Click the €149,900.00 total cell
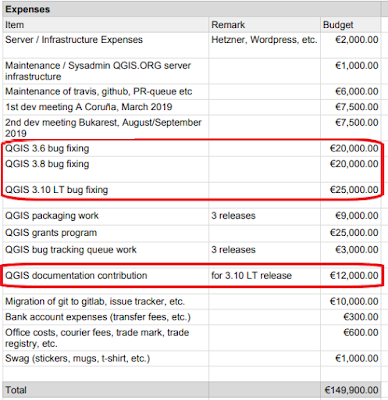 coord(351,390)
